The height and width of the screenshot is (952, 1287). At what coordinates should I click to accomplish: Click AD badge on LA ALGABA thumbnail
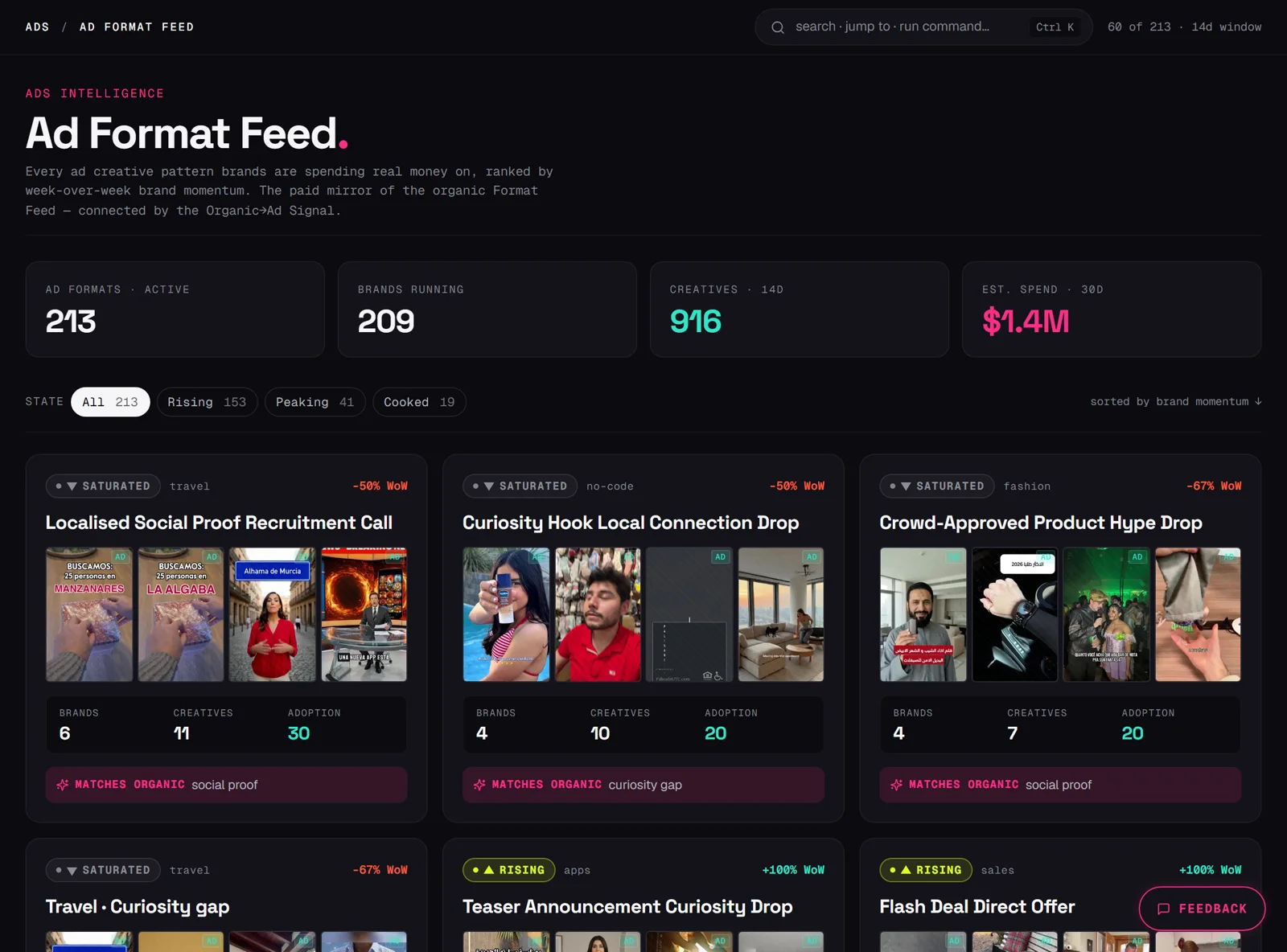[212, 556]
